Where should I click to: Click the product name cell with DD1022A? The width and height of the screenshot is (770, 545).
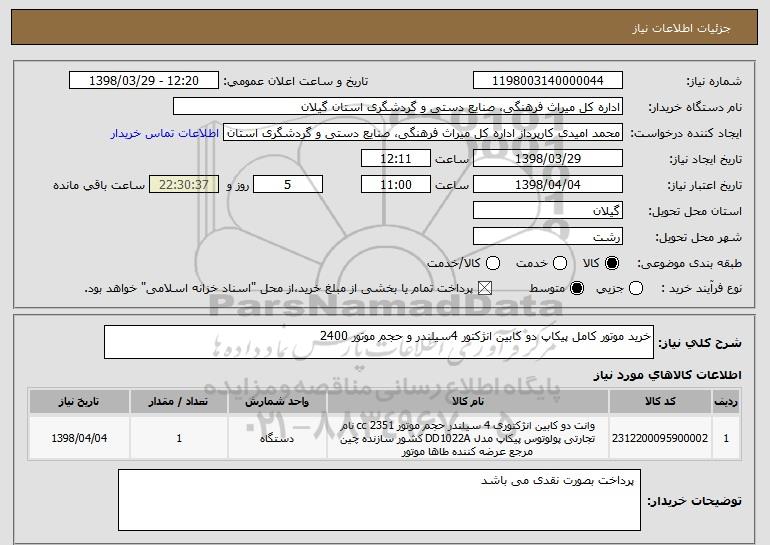[468, 438]
